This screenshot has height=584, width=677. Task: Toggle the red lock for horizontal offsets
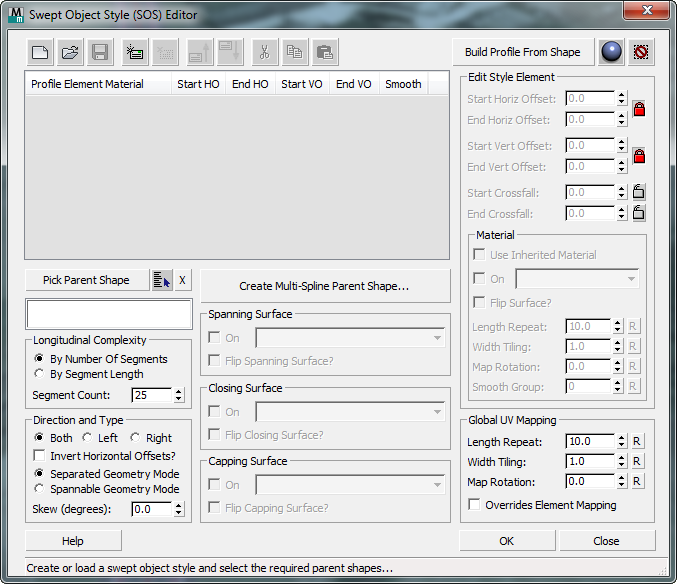639,109
